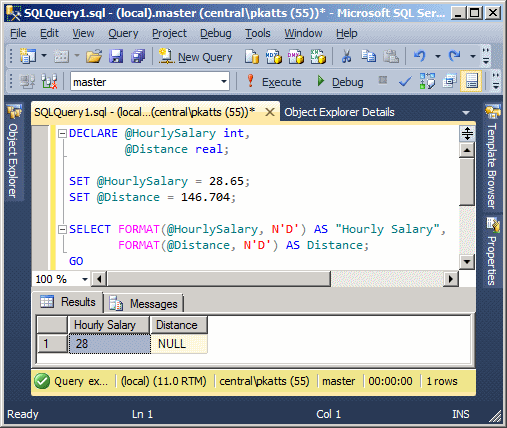
Task: Collapse the DECLARE statement block
Action: pos(62,134)
